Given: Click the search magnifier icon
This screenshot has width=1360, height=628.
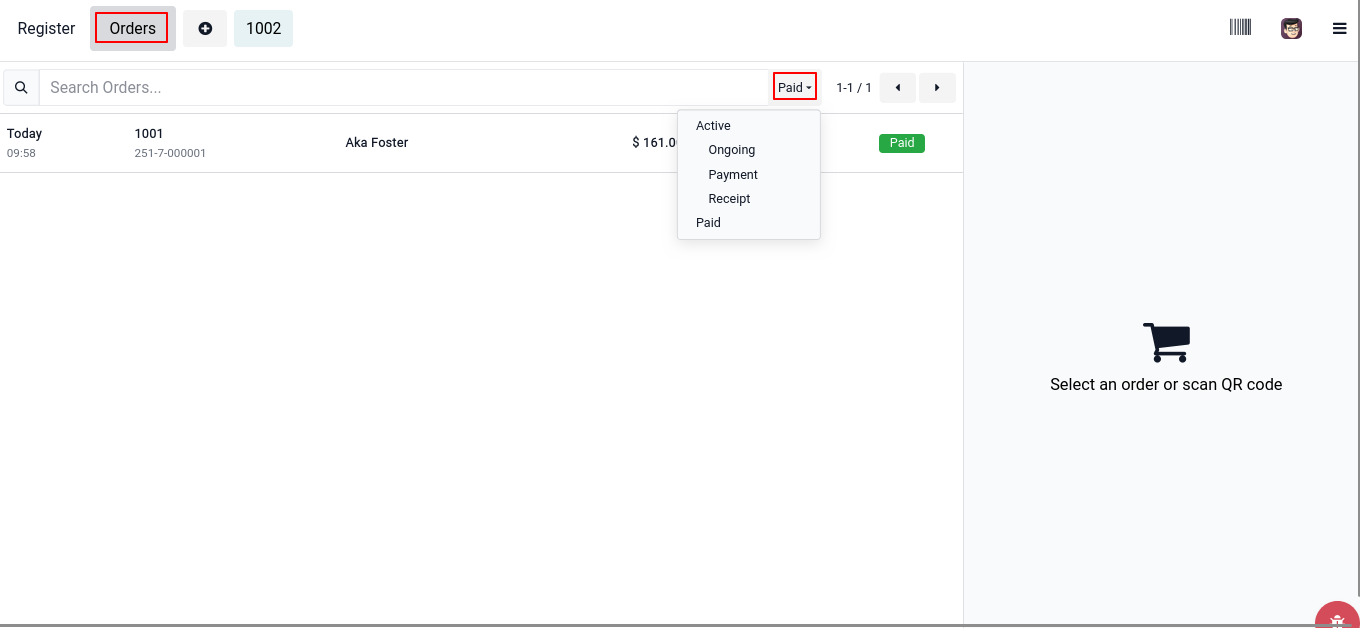Looking at the screenshot, I should pos(21,88).
